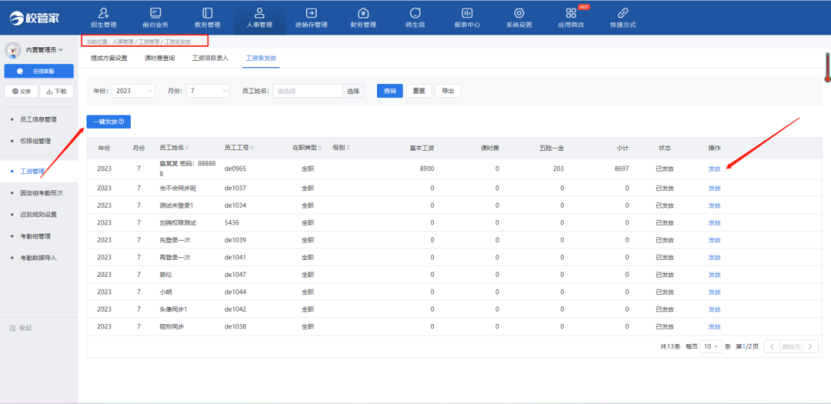Switch to the 提成方案设置 tab
The image size is (831, 404).
pos(109,58)
